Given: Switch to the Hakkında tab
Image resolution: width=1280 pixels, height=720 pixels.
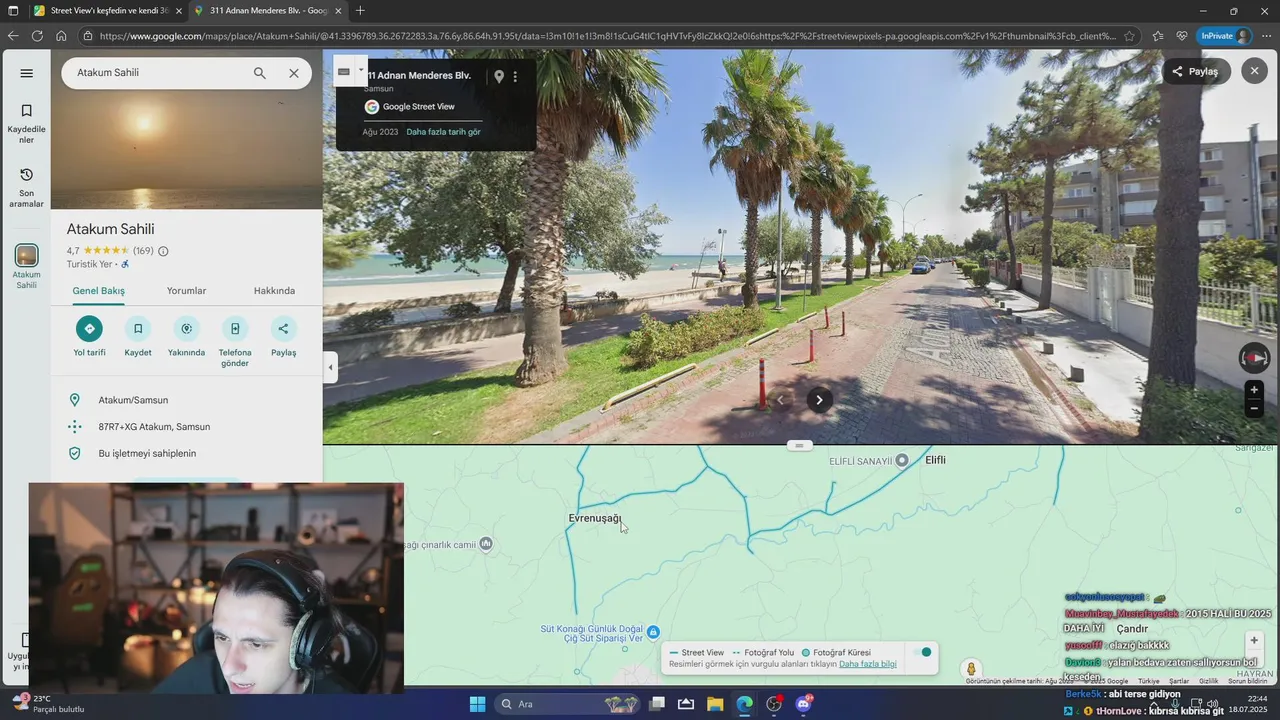Looking at the screenshot, I should (x=274, y=291).
